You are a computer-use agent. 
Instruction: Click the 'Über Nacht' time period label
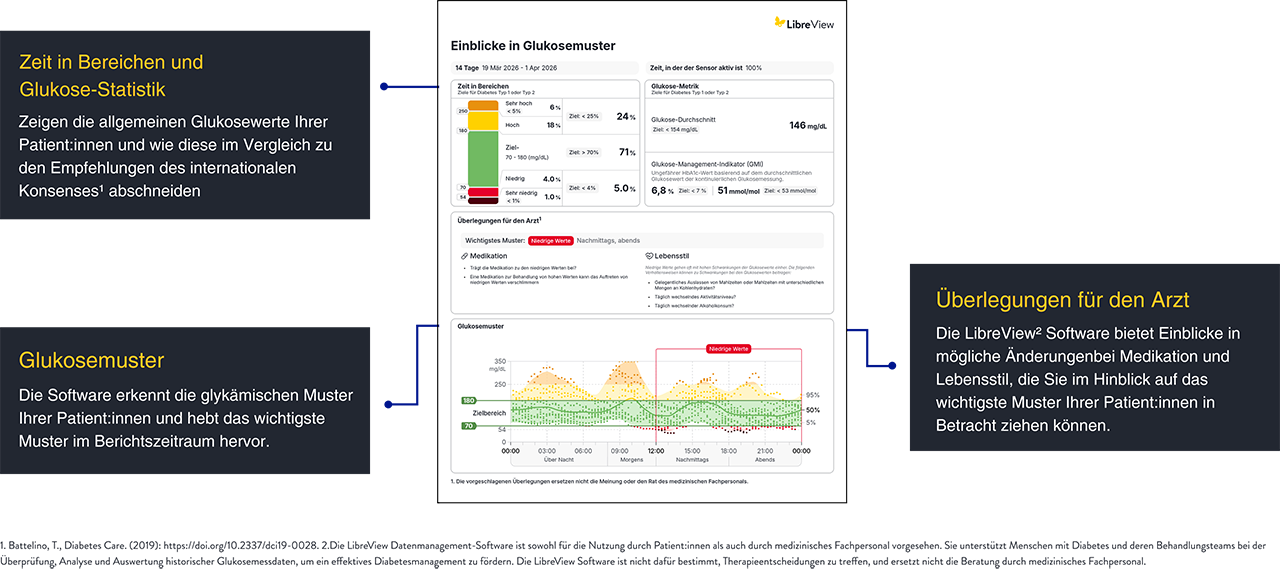click(x=557, y=459)
